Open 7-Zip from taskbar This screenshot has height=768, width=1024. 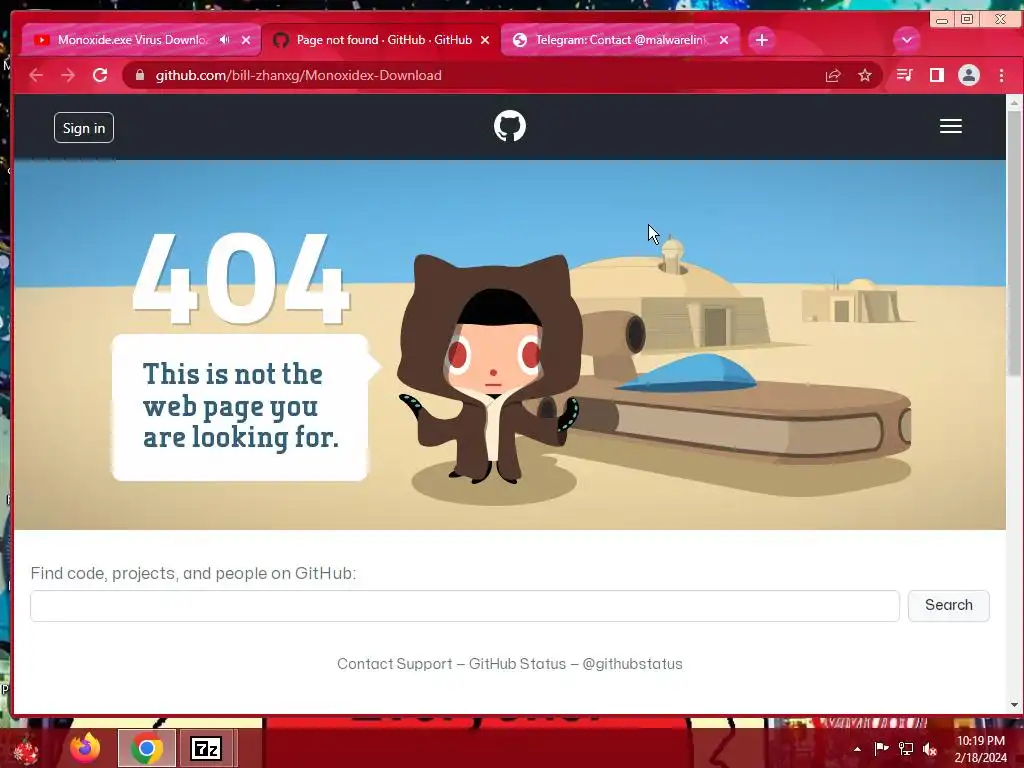coord(206,748)
